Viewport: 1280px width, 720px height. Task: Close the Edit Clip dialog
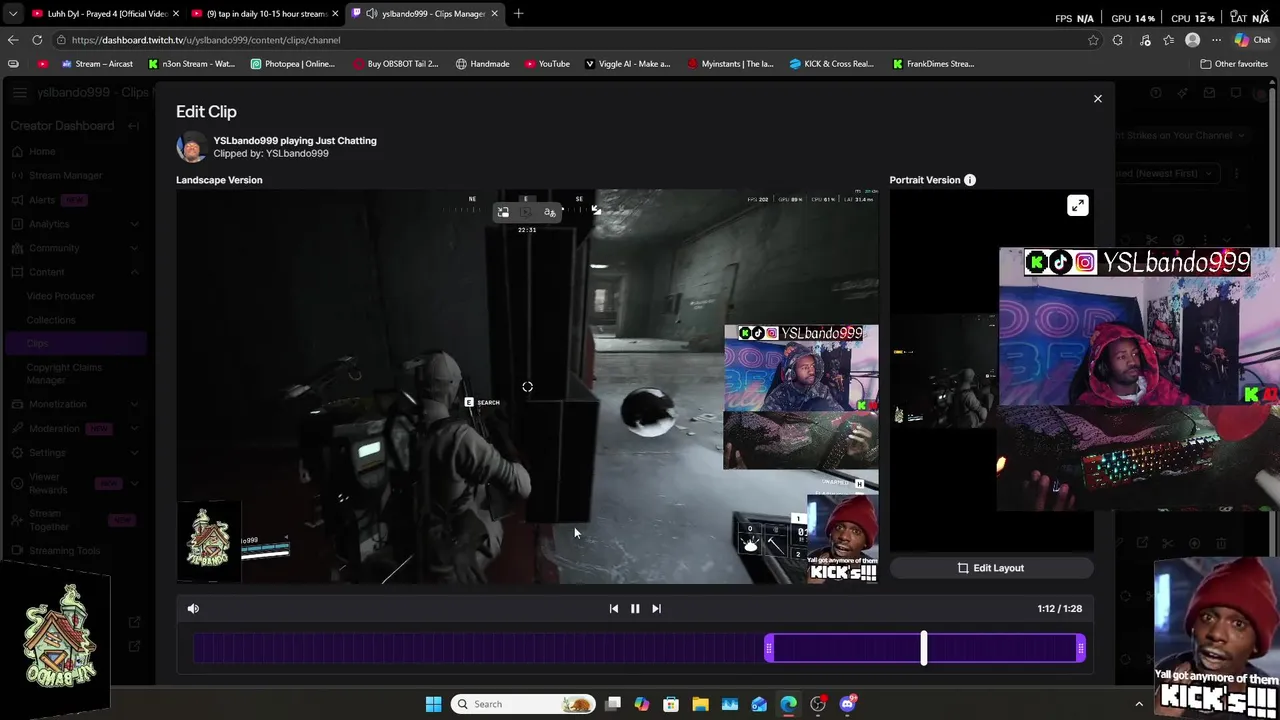tap(1097, 99)
